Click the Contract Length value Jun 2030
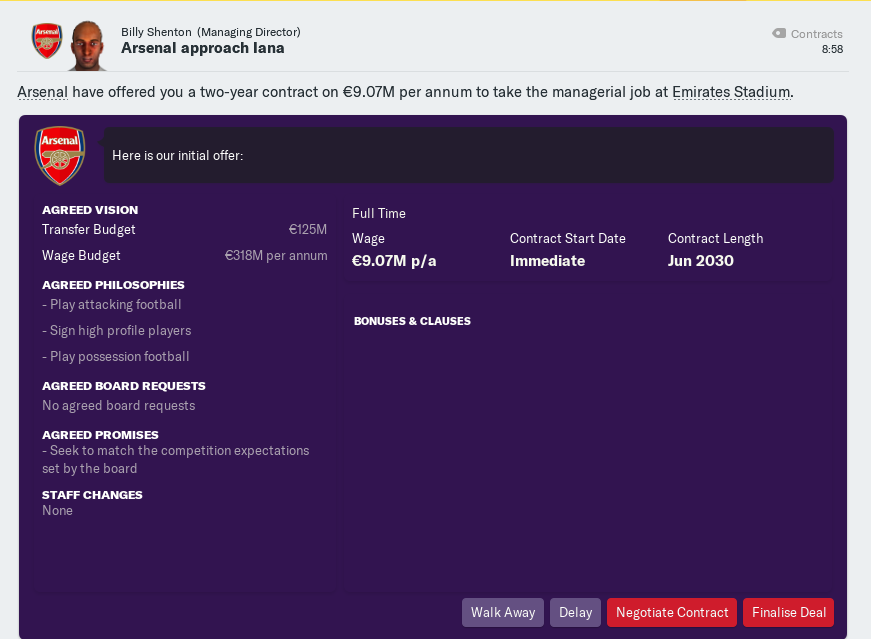 pos(700,261)
